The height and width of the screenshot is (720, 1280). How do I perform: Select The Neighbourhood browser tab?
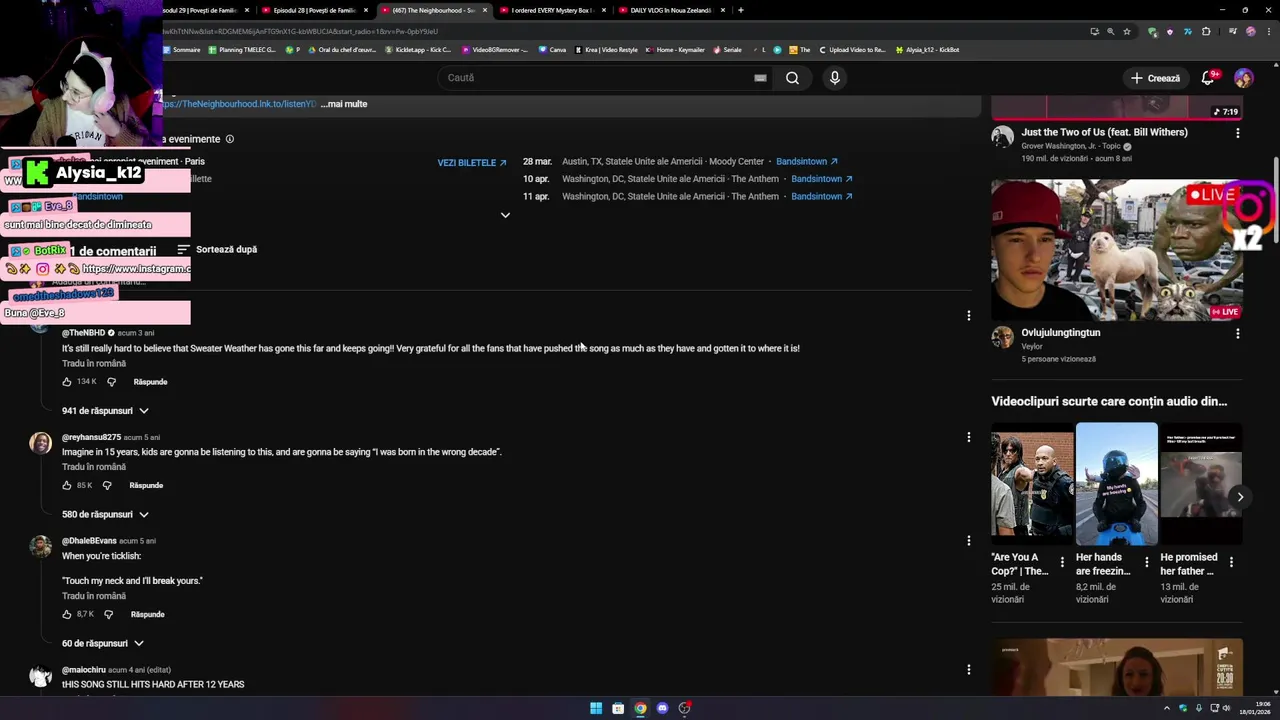pos(433,10)
